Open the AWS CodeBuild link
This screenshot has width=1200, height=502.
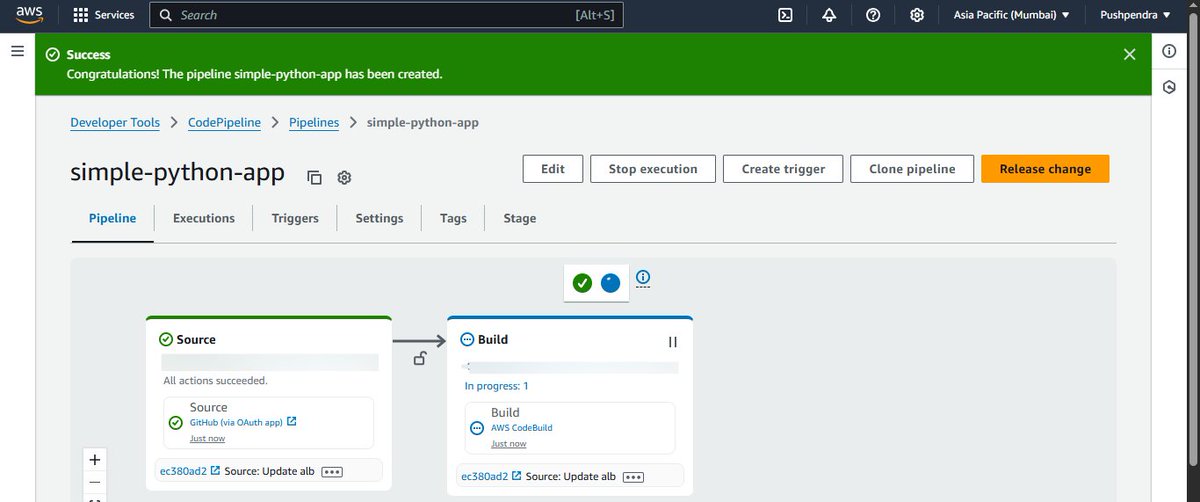[x=521, y=427]
